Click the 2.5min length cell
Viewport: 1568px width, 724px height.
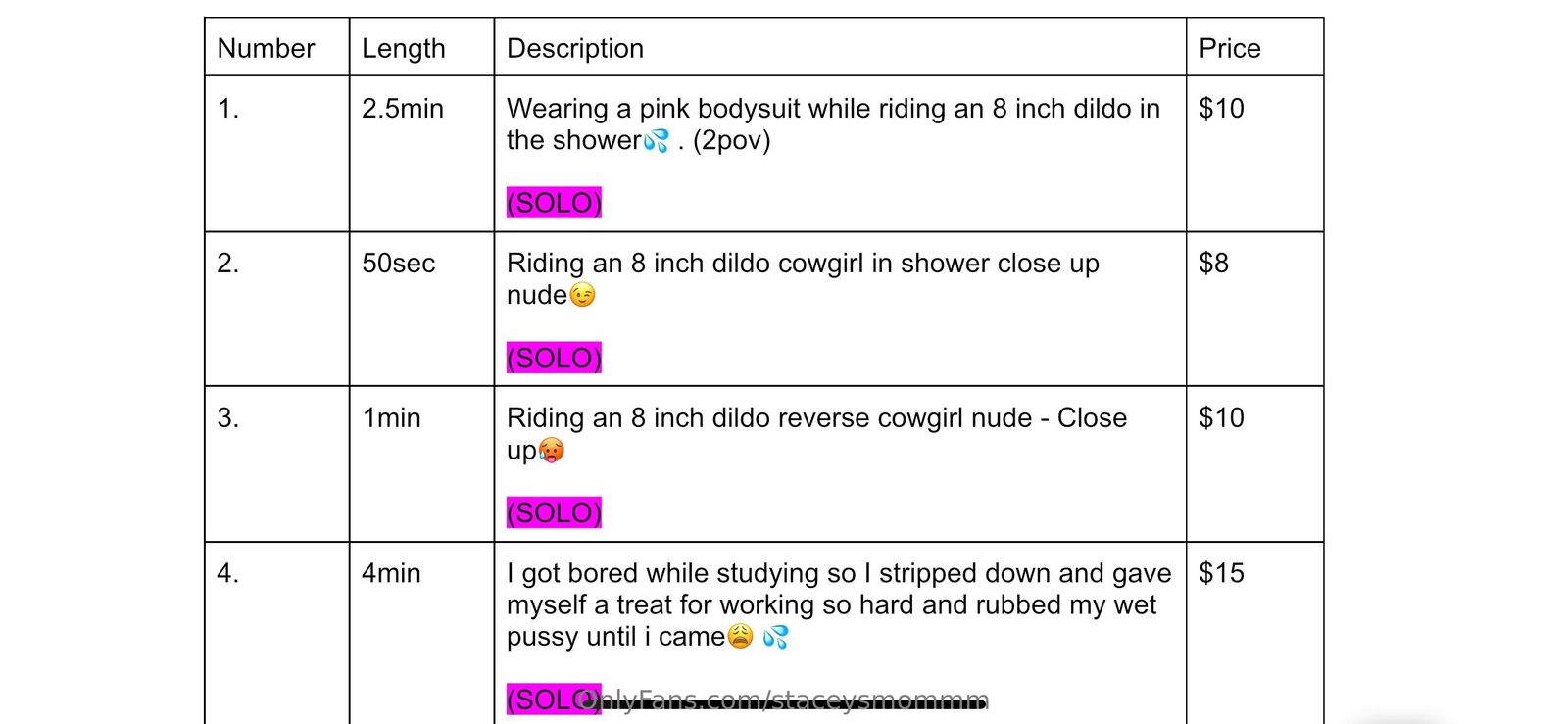(403, 109)
